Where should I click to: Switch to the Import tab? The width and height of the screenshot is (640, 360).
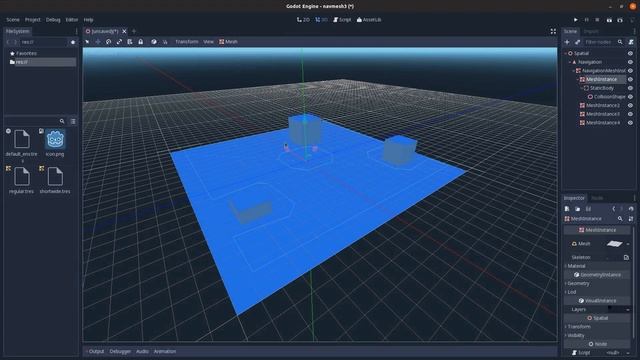591,31
